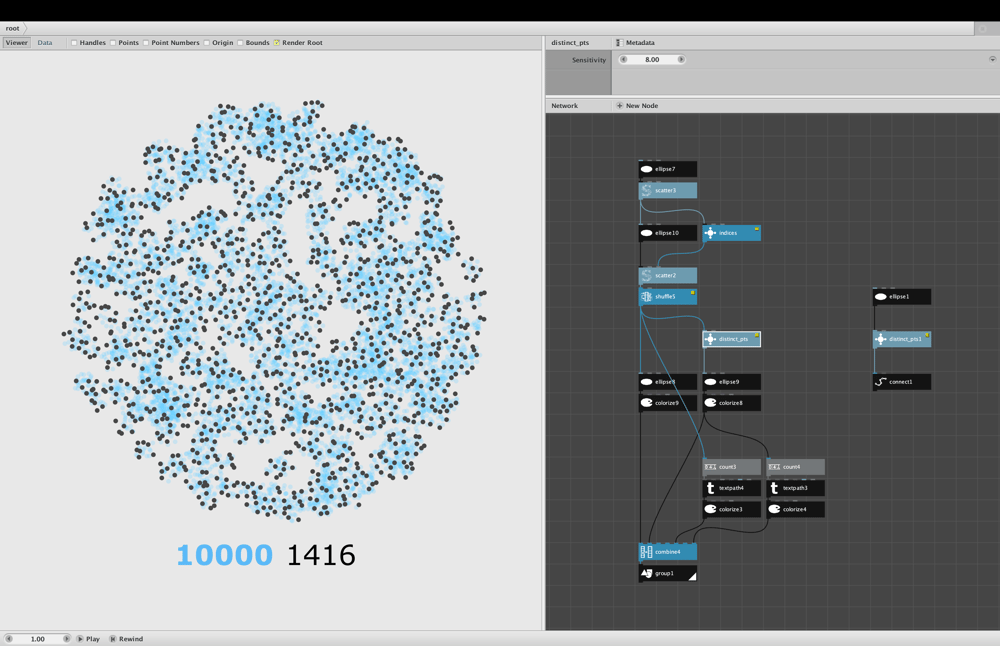Select the shuffle5 node icon

click(x=646, y=297)
